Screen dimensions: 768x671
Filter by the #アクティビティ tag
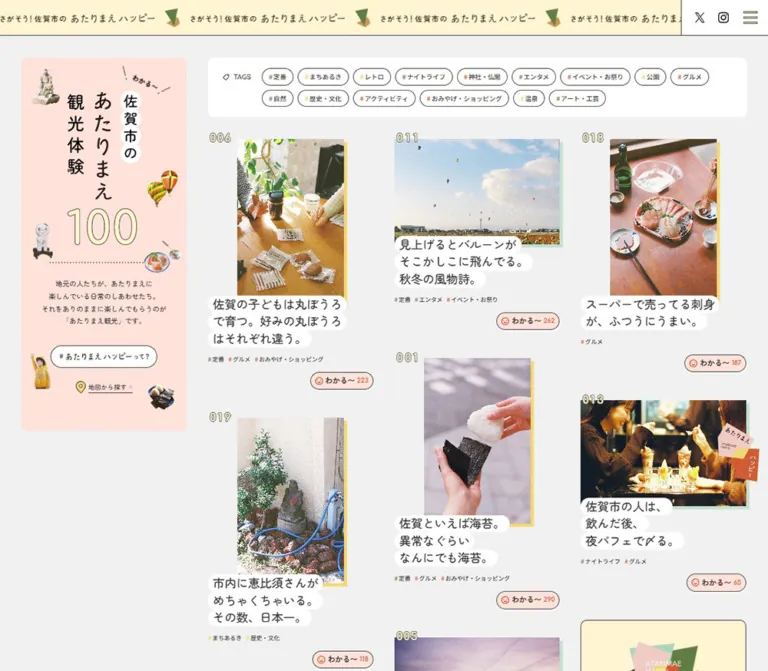[384, 98]
